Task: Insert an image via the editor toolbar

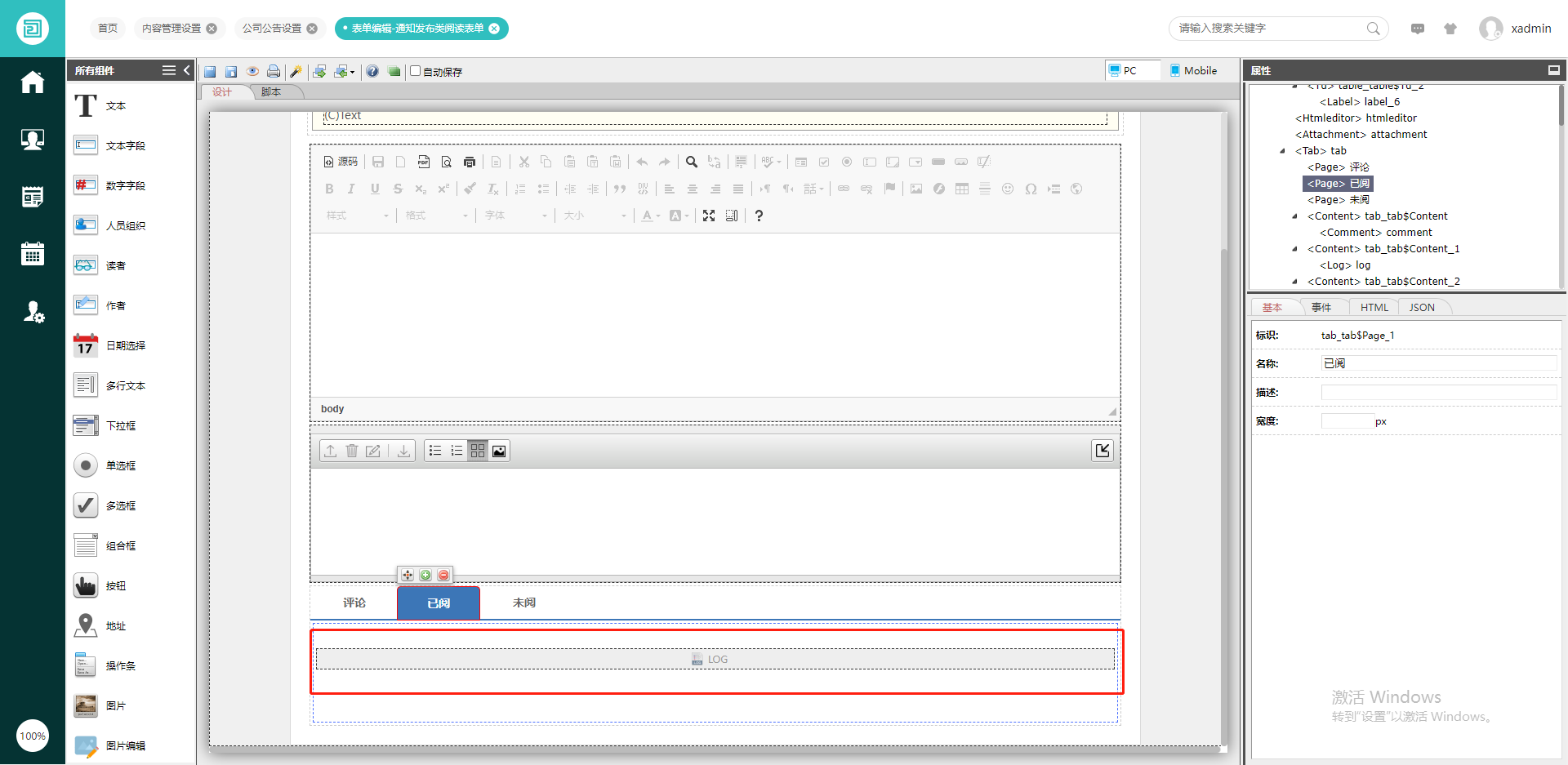Action: (x=916, y=189)
